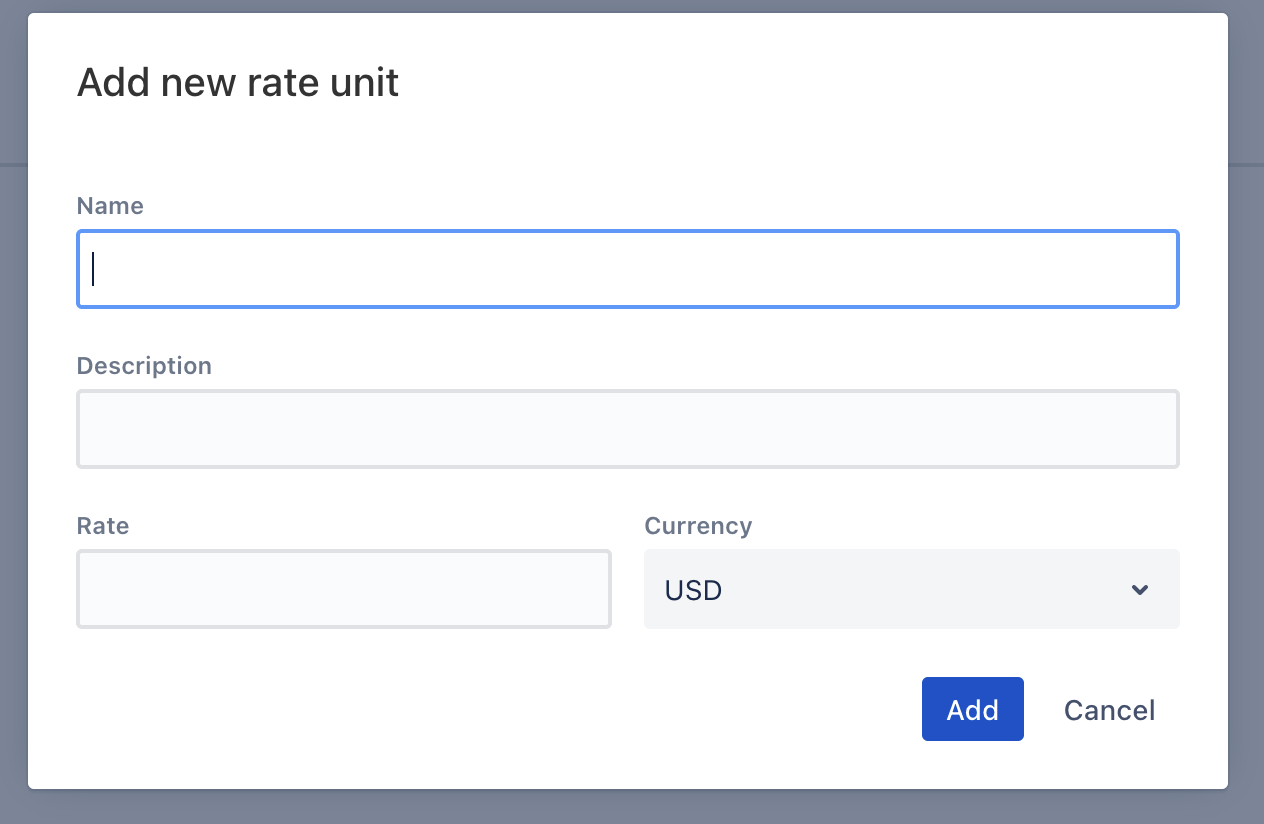Viewport: 1264px width, 824px height.
Task: Click the chevron arrow in Currency dropdown
Action: pyautogui.click(x=1139, y=590)
